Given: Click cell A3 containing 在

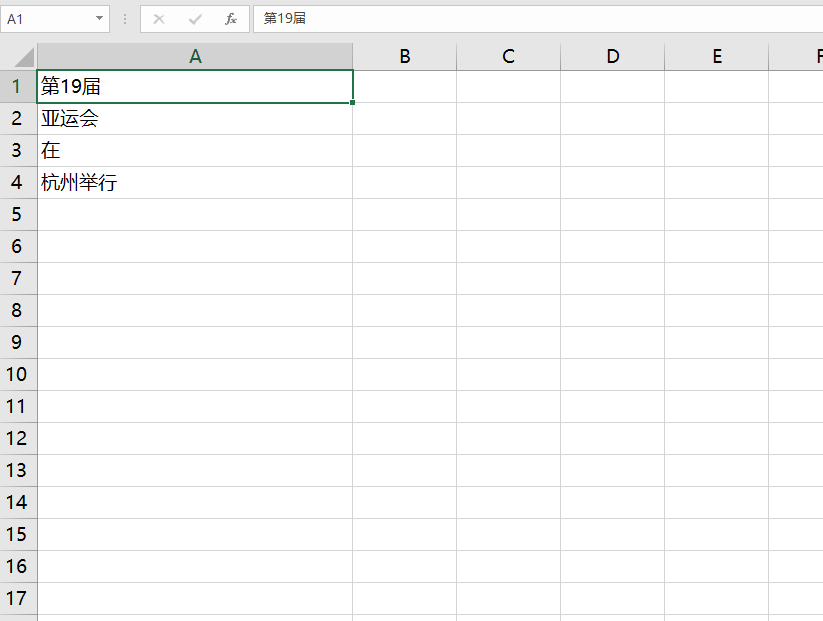Looking at the screenshot, I should 195,151.
